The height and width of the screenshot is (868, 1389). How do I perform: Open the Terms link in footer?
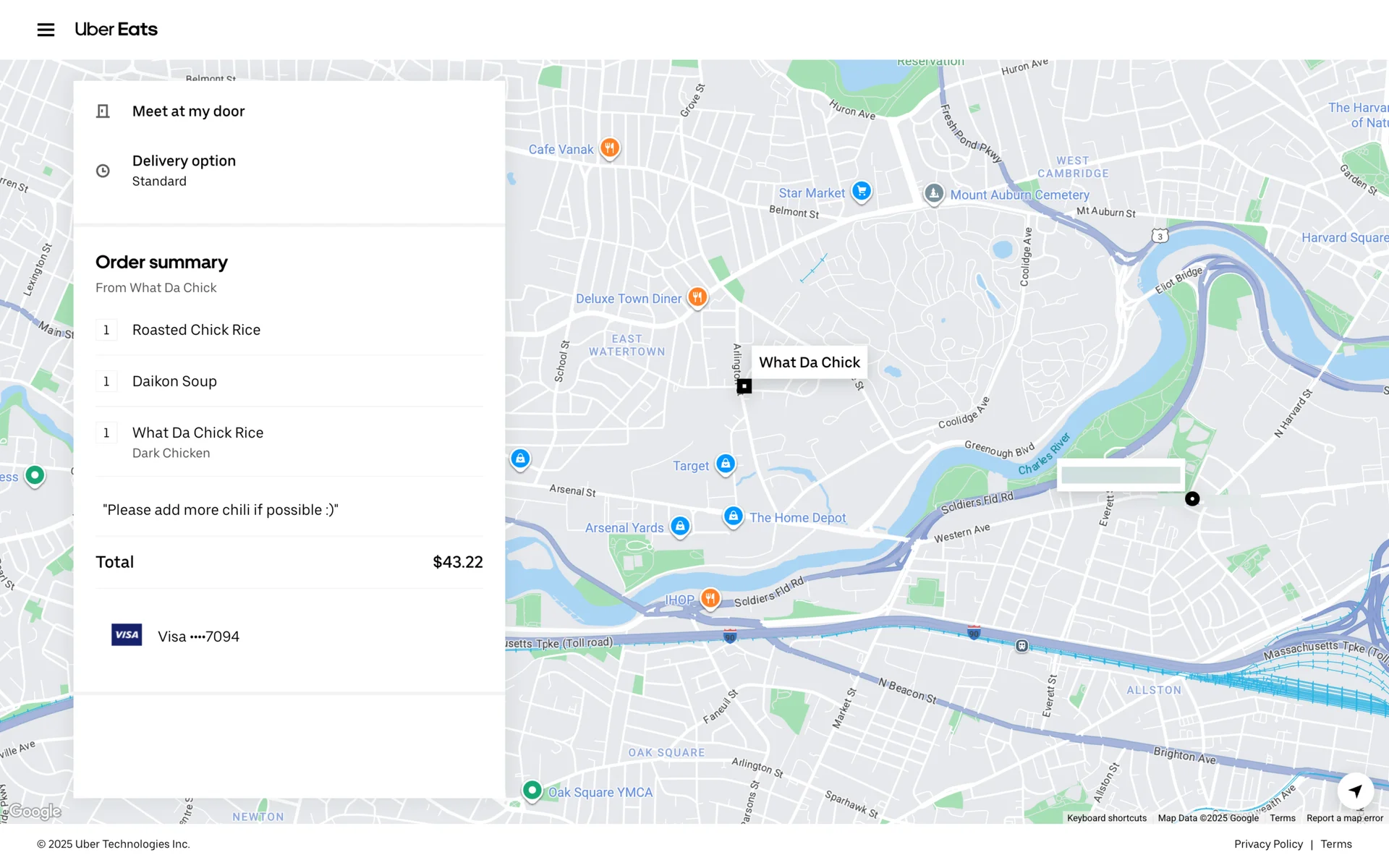click(x=1335, y=844)
